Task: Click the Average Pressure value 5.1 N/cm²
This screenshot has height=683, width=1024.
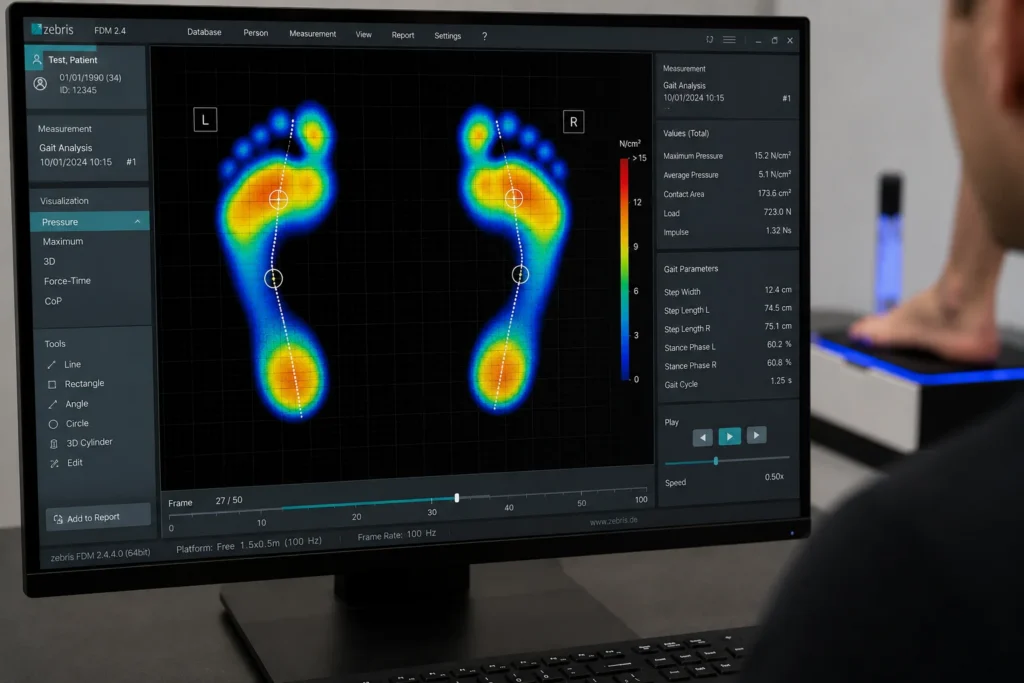Action: pos(774,174)
